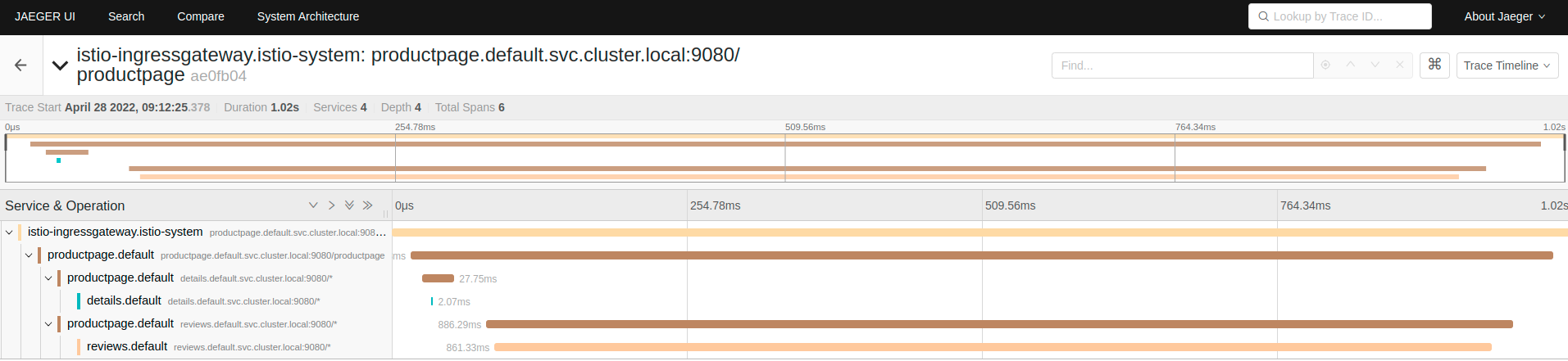Select details.default span row
The image size is (1568, 361).
pyautogui.click(x=235, y=301)
